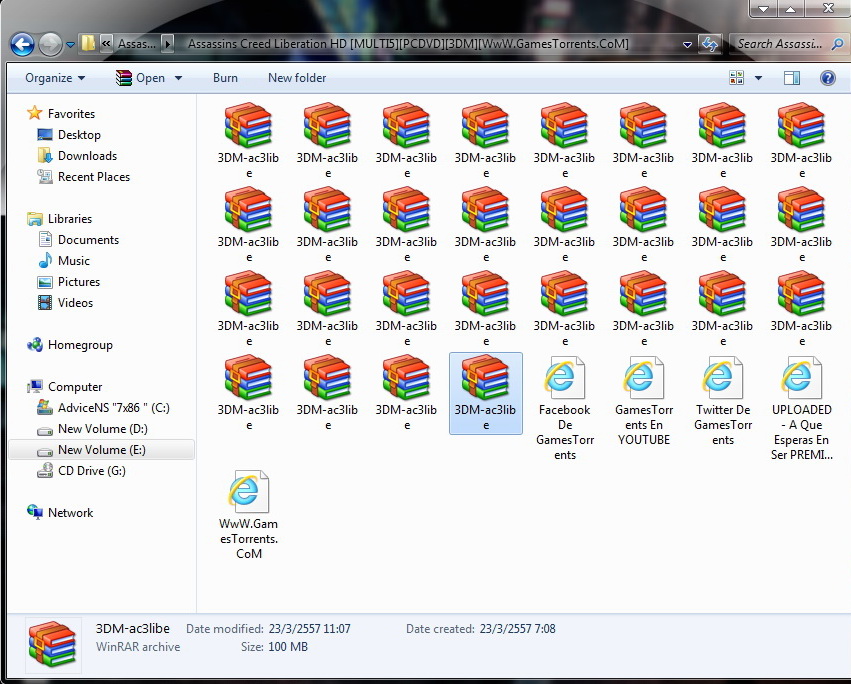The height and width of the screenshot is (684, 851).
Task: Click Date created value 23/3/2557 7:08
Action: pos(517,629)
